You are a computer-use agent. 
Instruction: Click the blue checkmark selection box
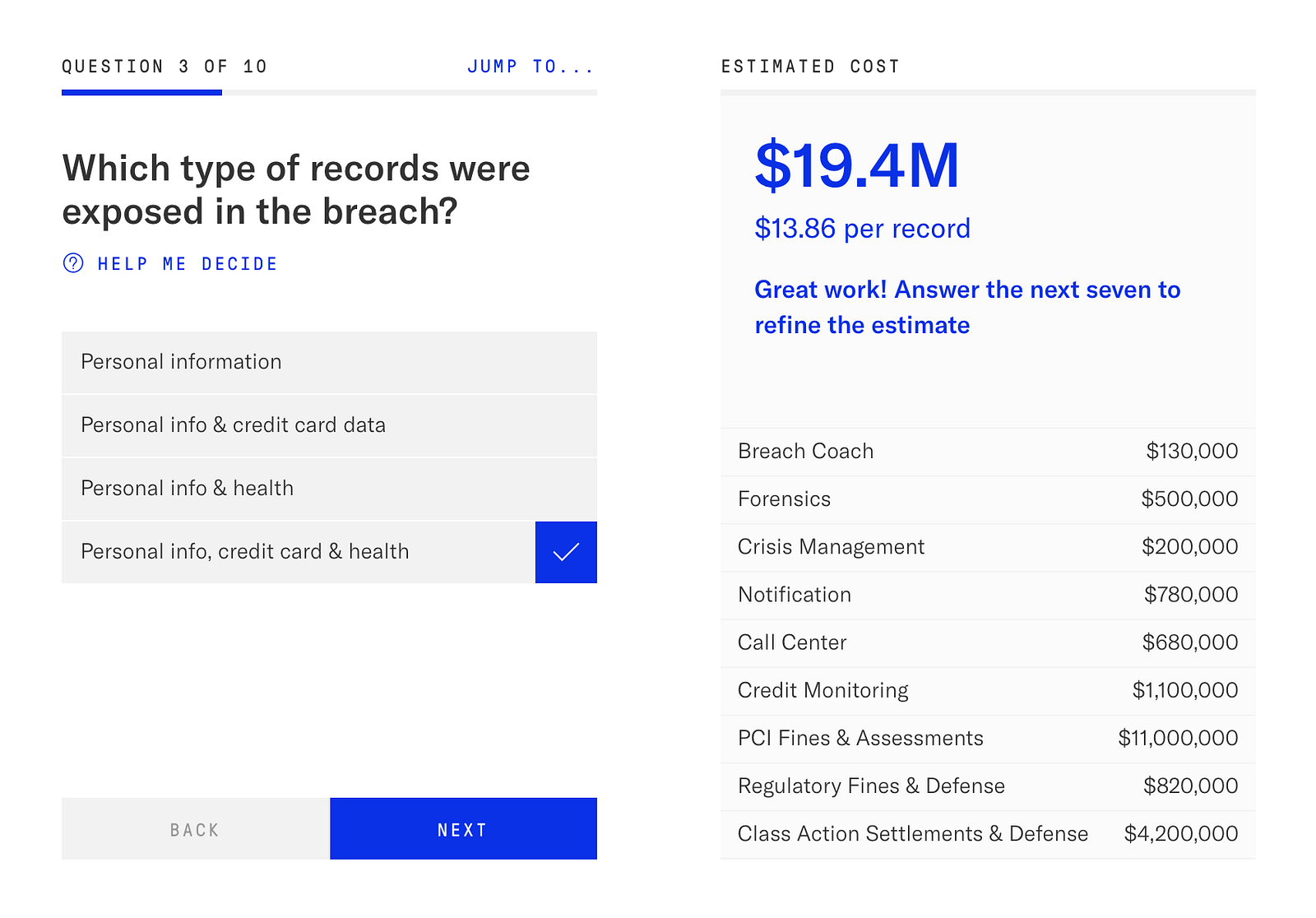[566, 552]
